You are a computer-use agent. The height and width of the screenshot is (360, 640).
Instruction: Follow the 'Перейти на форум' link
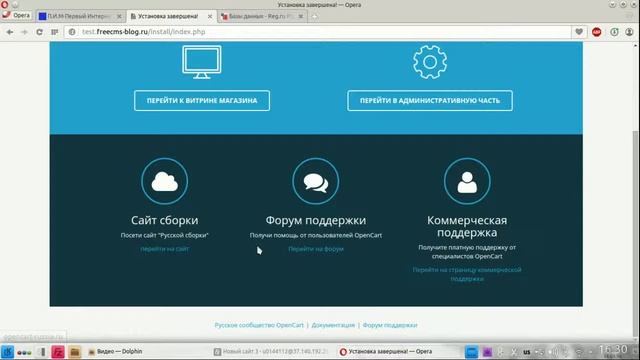pos(316,249)
